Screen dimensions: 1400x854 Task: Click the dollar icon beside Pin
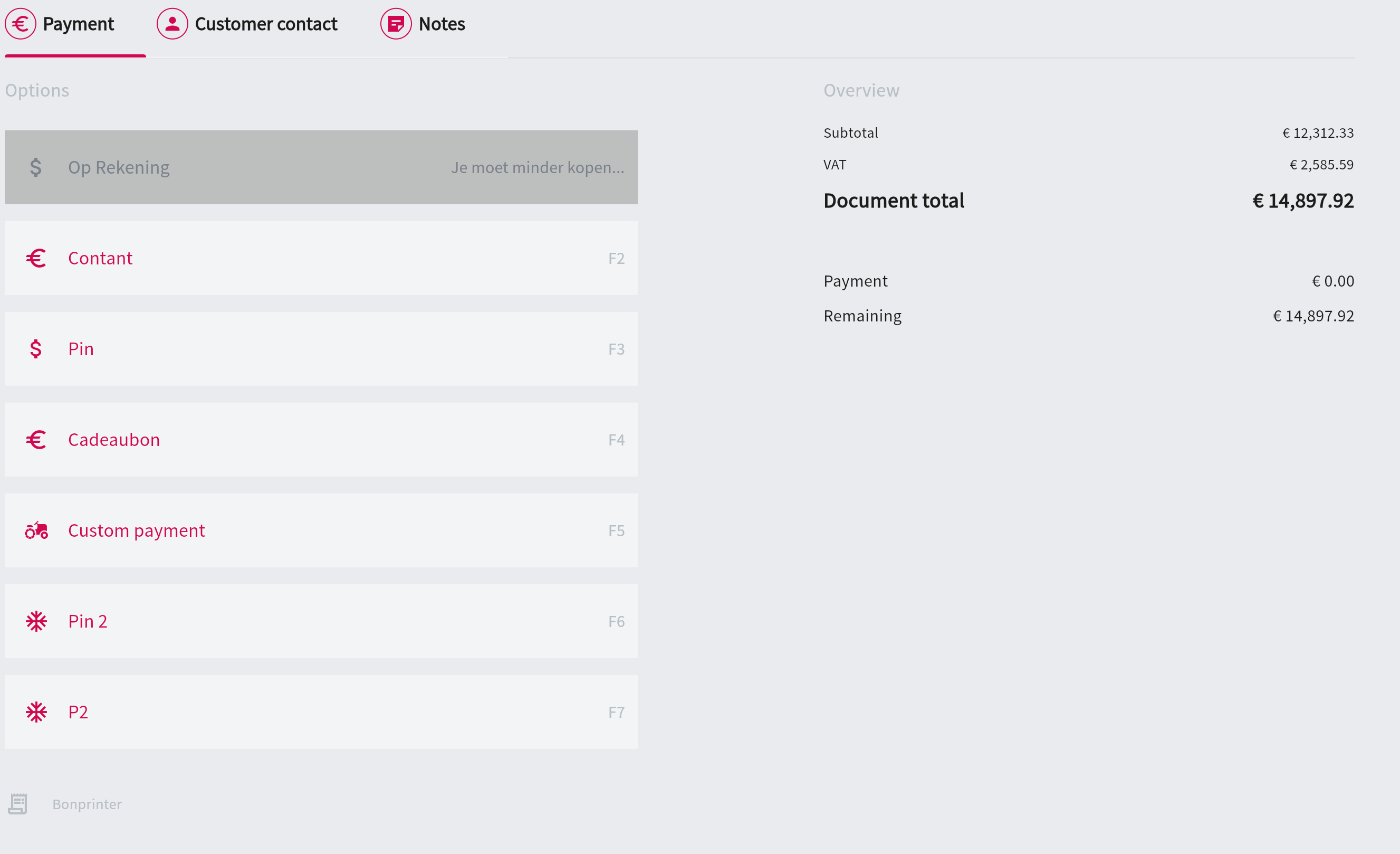click(36, 348)
